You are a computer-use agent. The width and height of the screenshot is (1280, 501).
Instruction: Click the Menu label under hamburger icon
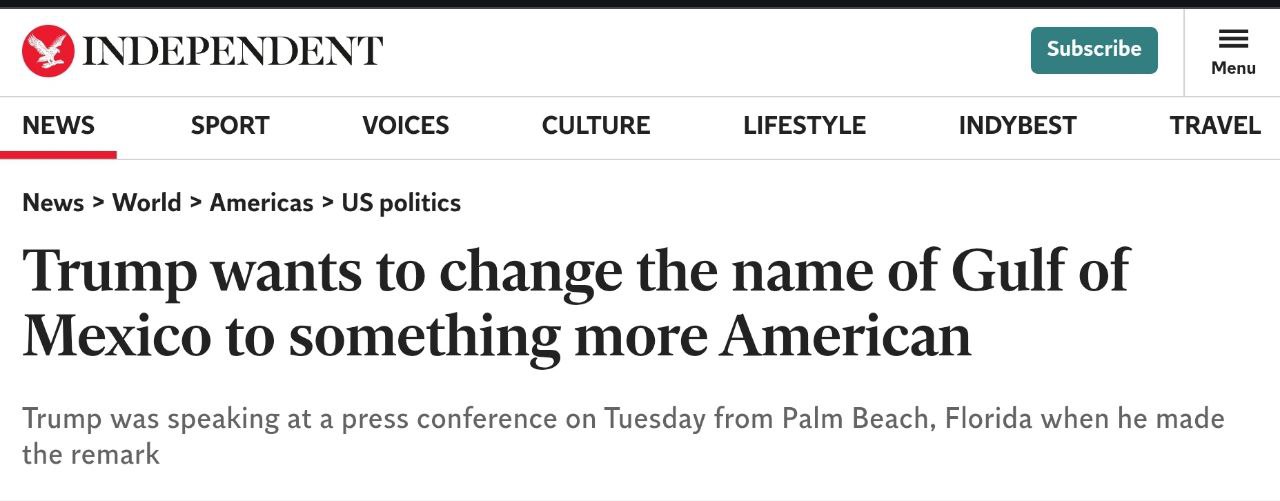(1233, 68)
